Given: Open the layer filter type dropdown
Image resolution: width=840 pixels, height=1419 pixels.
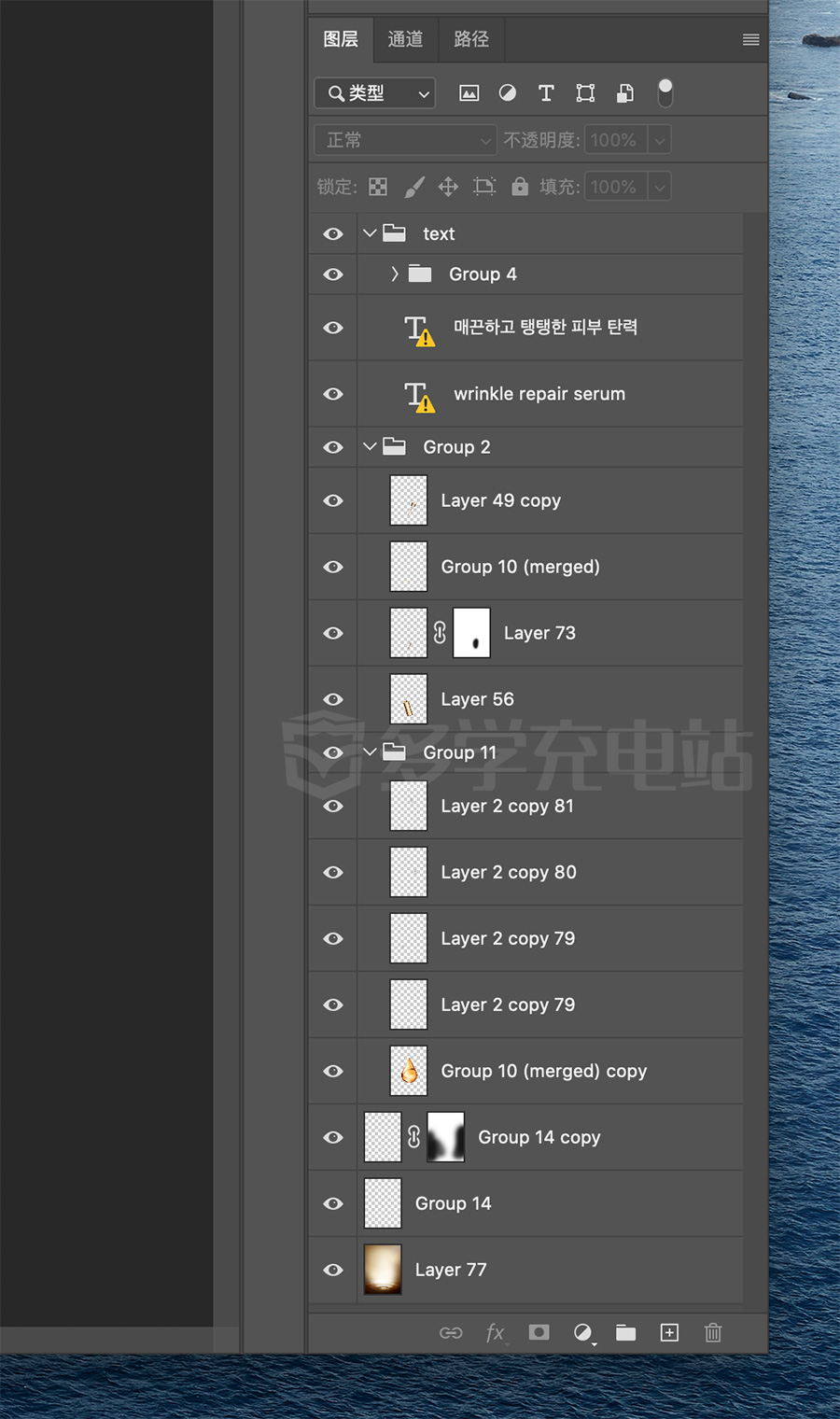Looking at the screenshot, I should pyautogui.click(x=375, y=93).
